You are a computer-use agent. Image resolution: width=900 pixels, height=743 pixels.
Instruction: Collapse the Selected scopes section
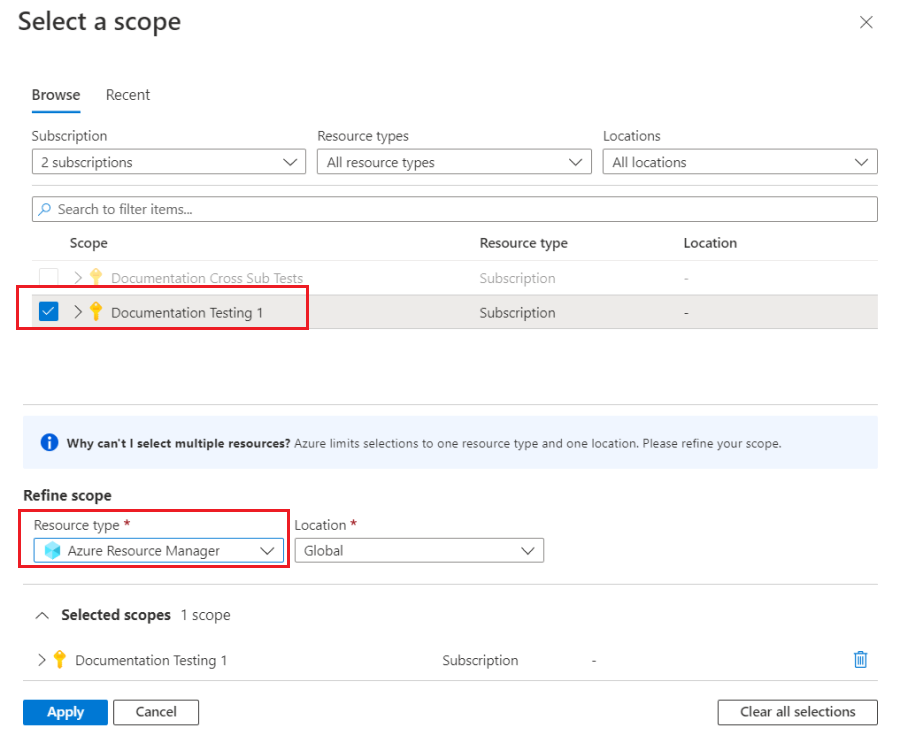point(42,615)
